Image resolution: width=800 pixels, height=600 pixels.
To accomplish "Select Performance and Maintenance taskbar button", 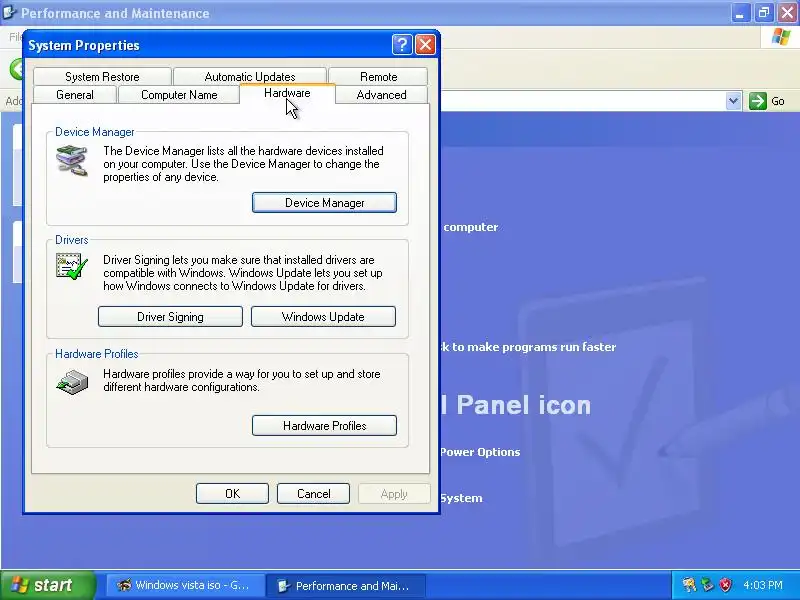I will [x=345, y=585].
